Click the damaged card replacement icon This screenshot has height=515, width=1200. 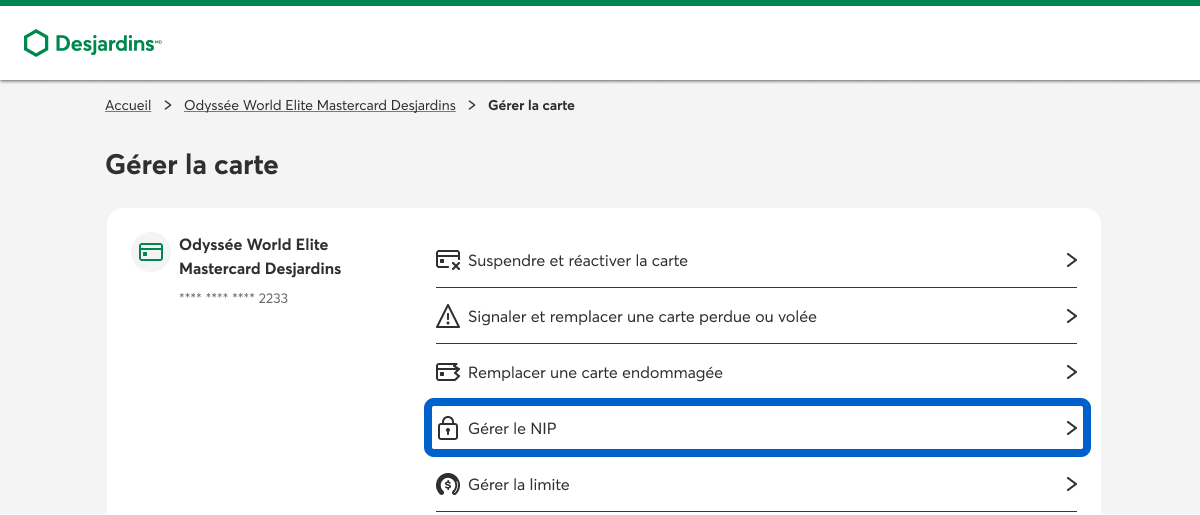coord(448,373)
